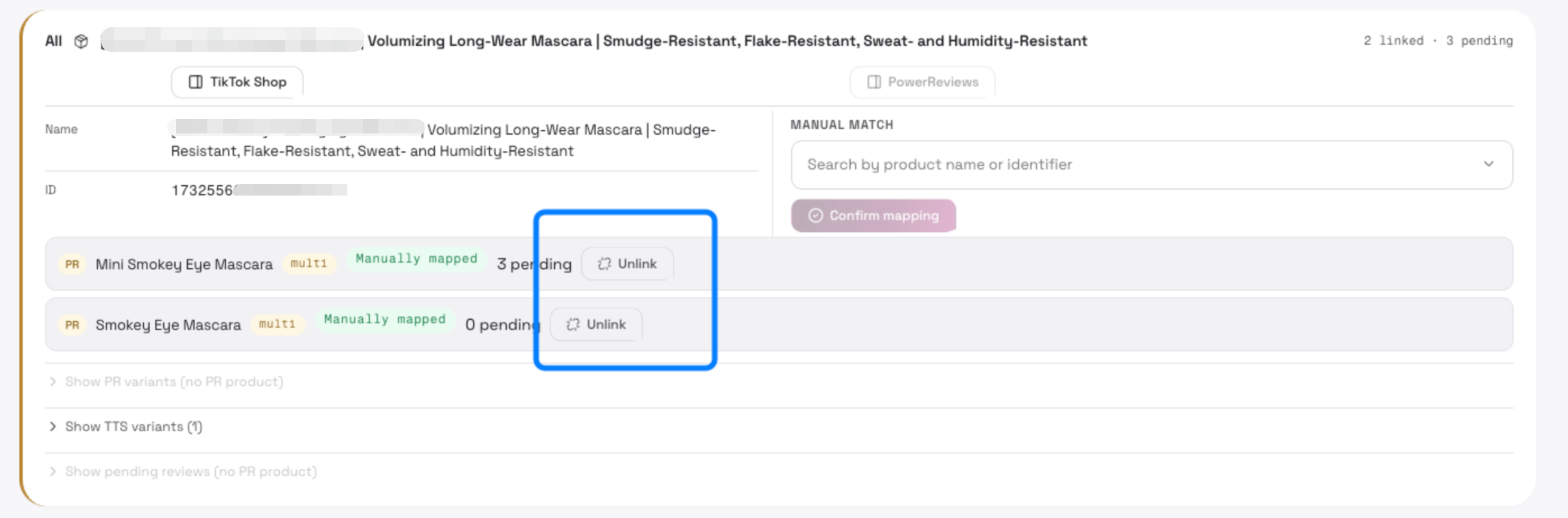Screen dimensions: 1568x518
Task: Click Manually mapped badge on Smokey Eye Mascara
Action: click(385, 320)
